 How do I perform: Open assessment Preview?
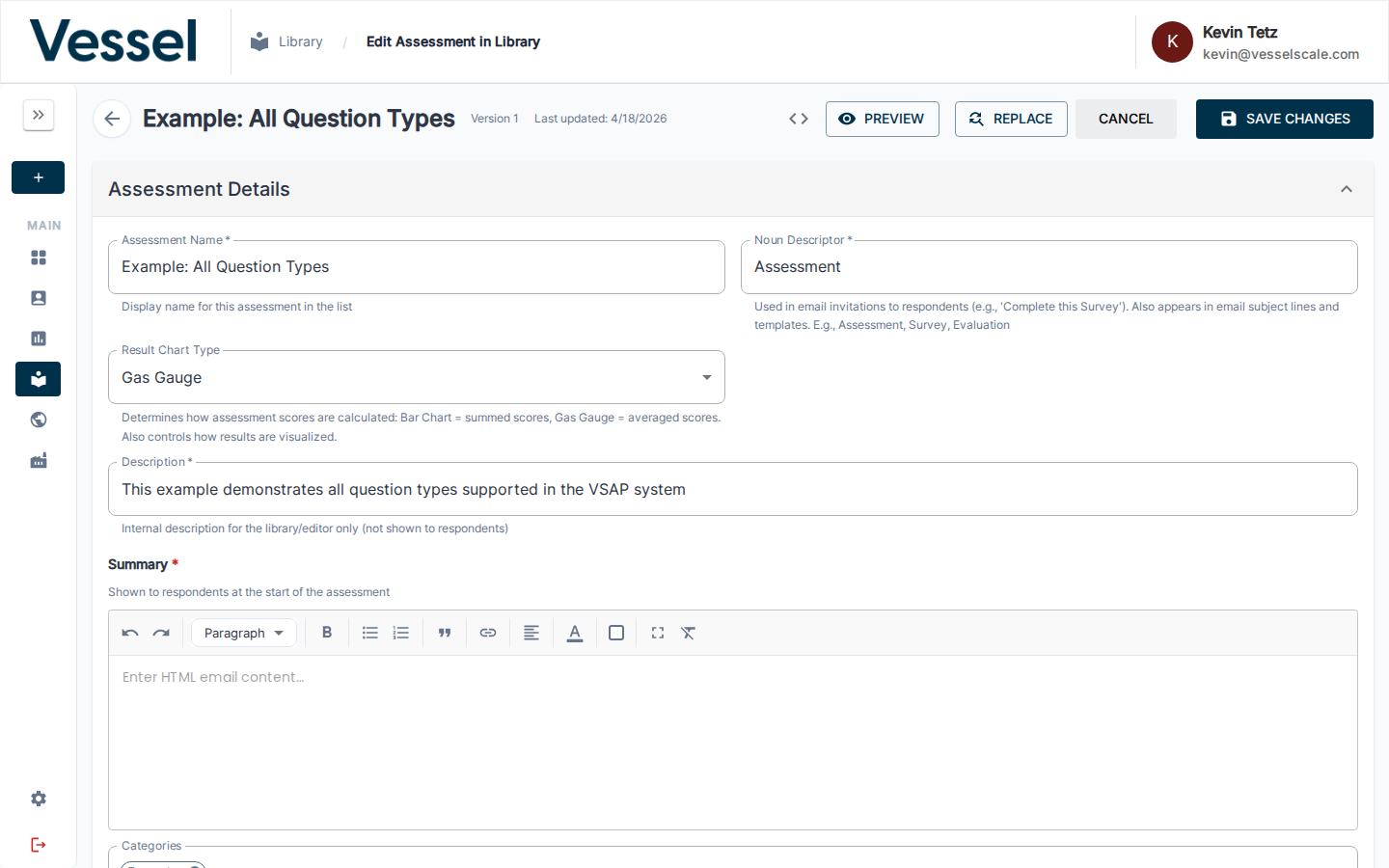(x=882, y=119)
